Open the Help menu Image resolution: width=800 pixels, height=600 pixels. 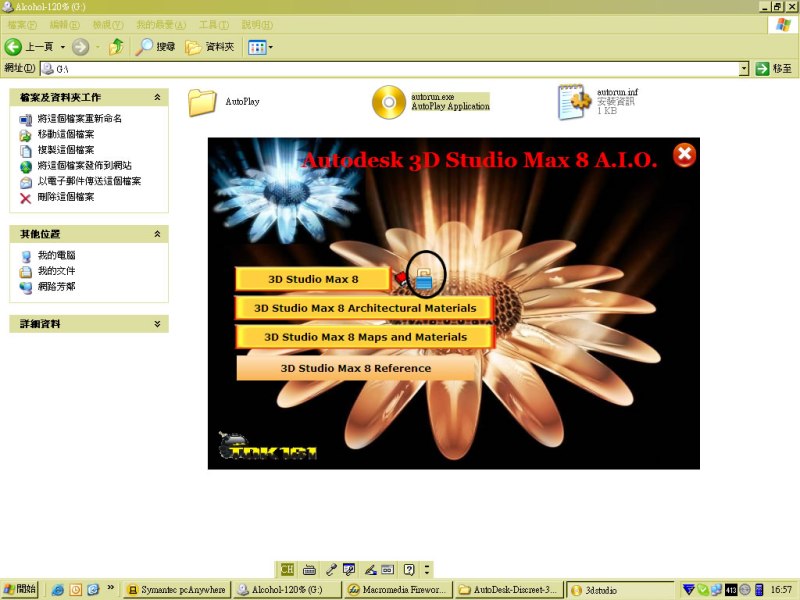click(257, 24)
